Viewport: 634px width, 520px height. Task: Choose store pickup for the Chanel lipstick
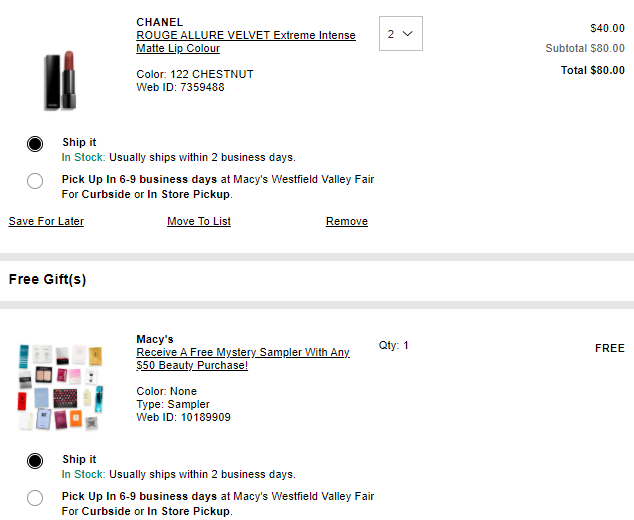pos(35,181)
